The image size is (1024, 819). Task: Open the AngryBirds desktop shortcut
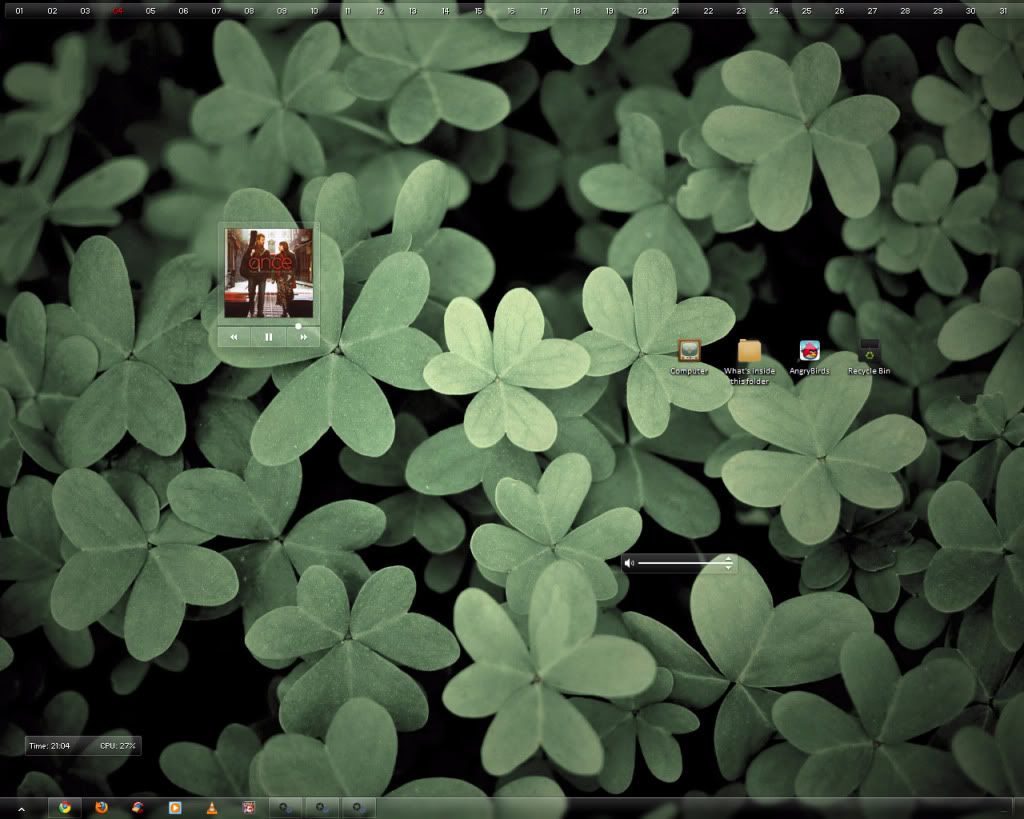(x=809, y=352)
